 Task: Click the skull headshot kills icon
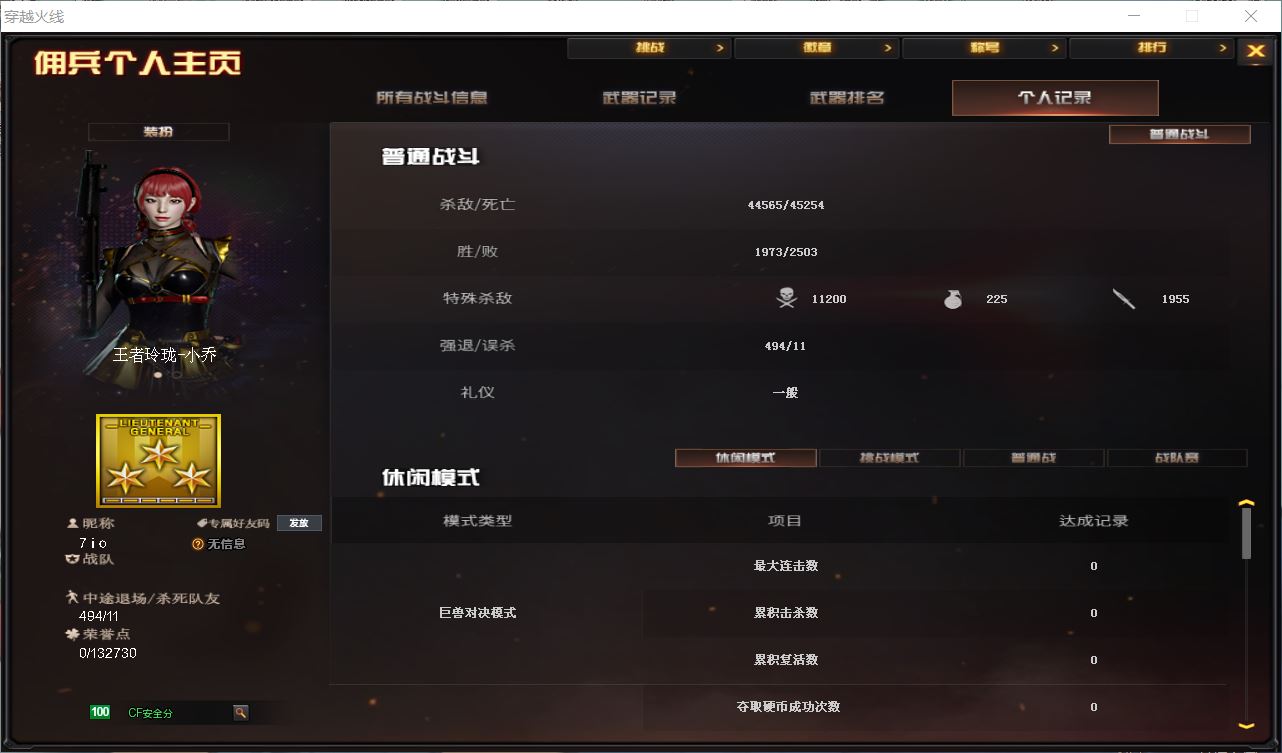[x=786, y=298]
